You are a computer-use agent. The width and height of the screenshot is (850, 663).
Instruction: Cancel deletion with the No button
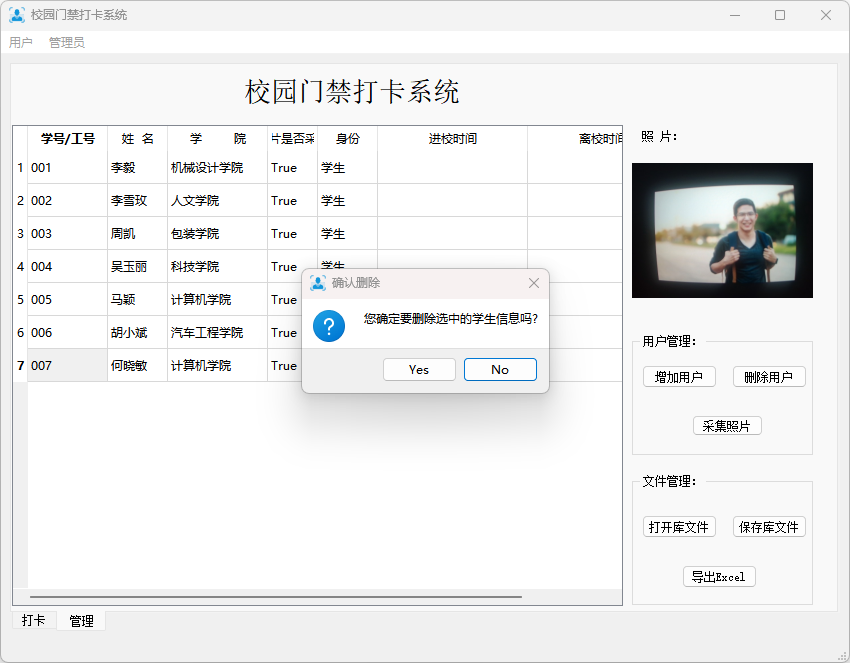coord(500,370)
